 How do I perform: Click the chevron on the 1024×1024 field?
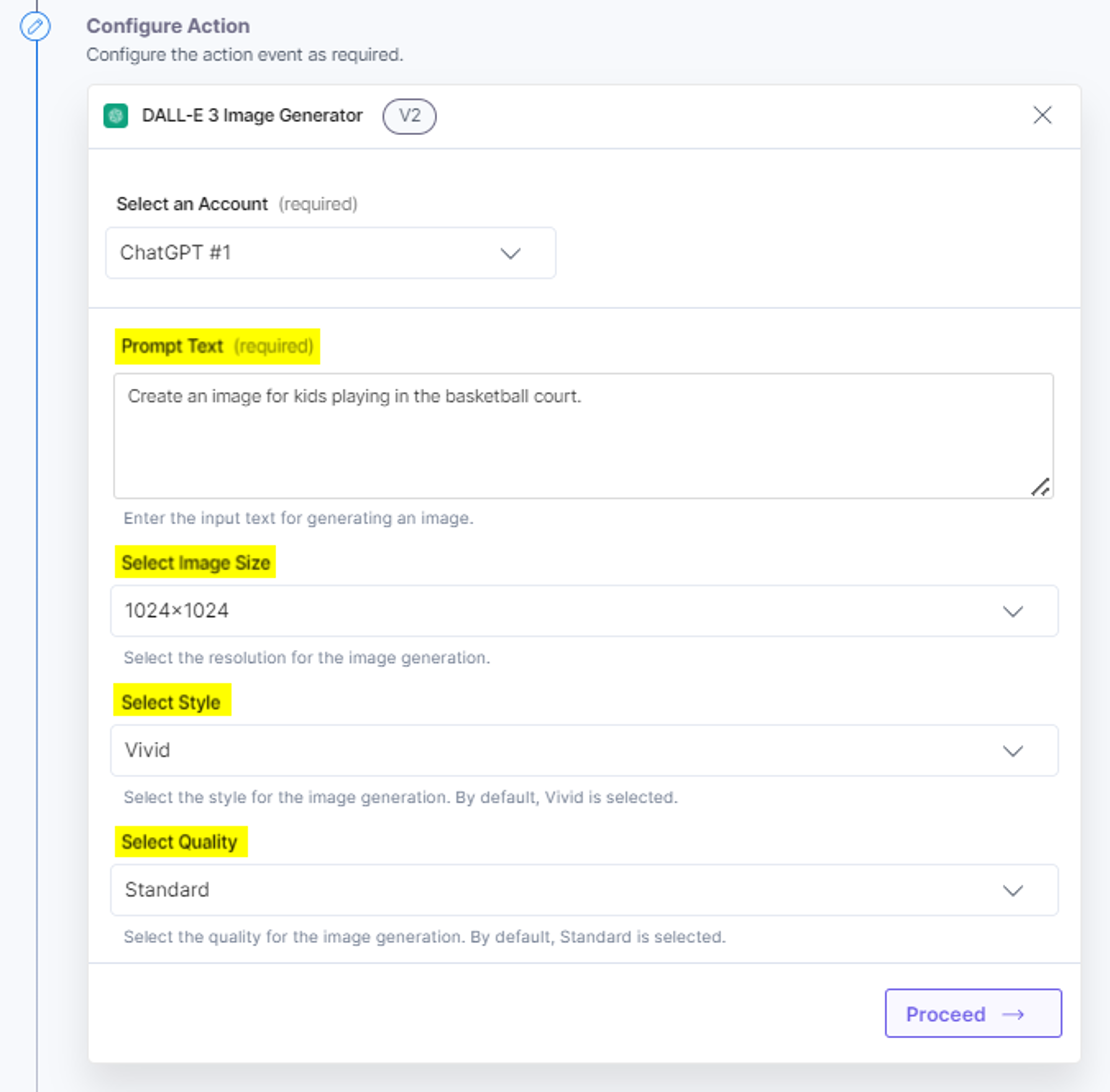point(1013,611)
